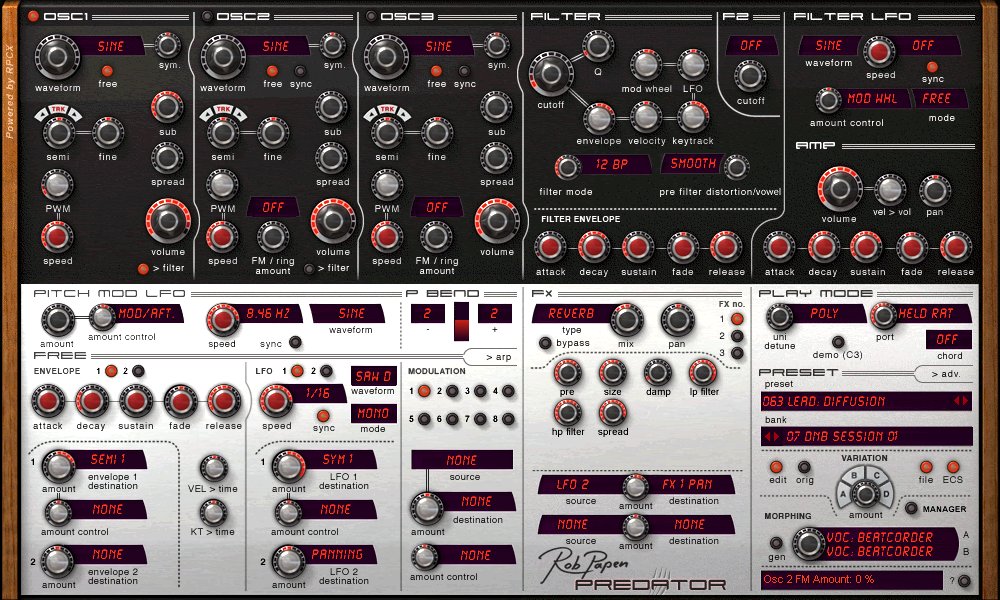Screen dimensions: 1000x600
Task: Click the previous bank arrow
Action: pos(768,437)
